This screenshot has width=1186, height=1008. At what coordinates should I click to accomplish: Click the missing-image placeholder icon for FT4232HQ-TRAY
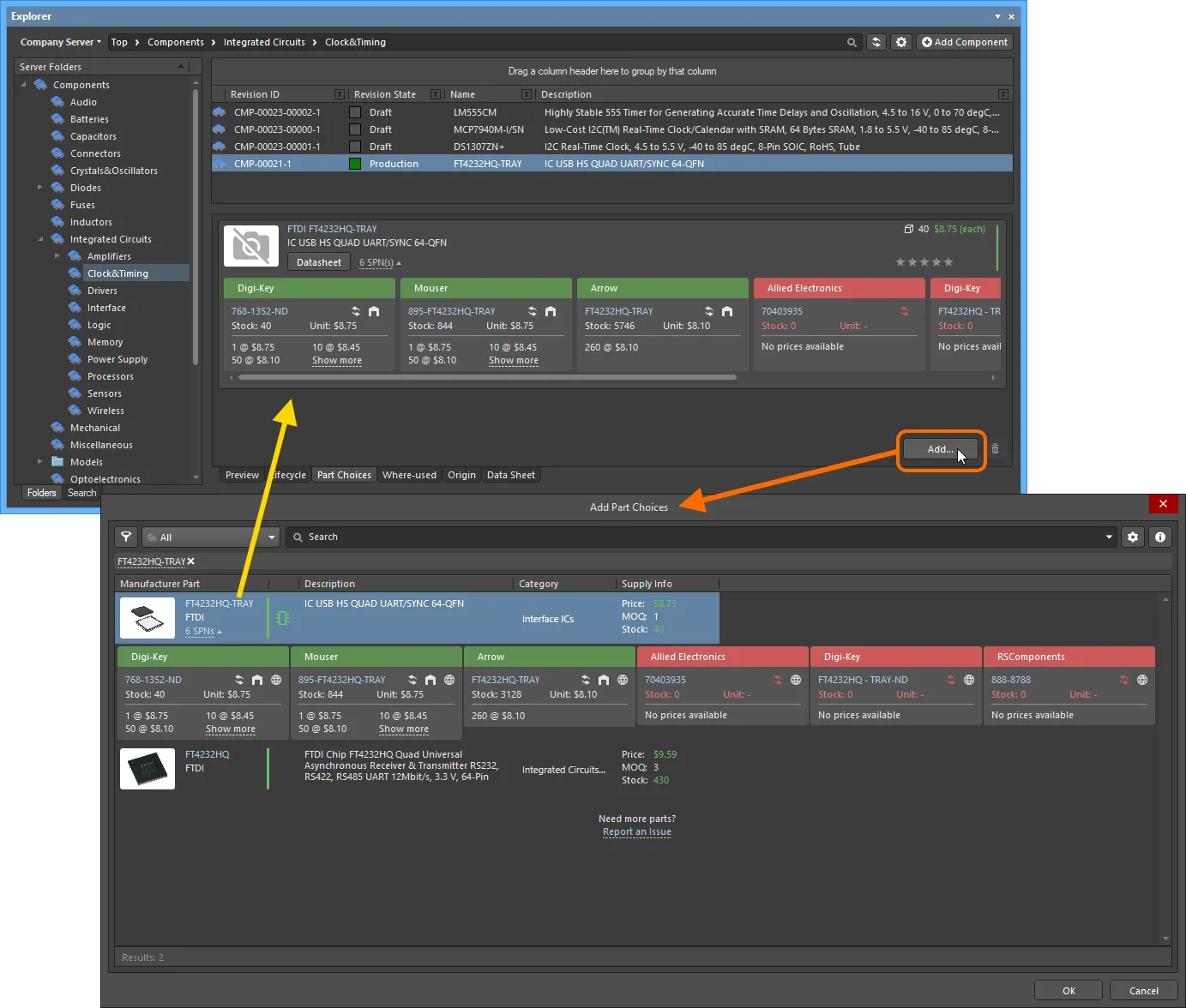click(251, 246)
